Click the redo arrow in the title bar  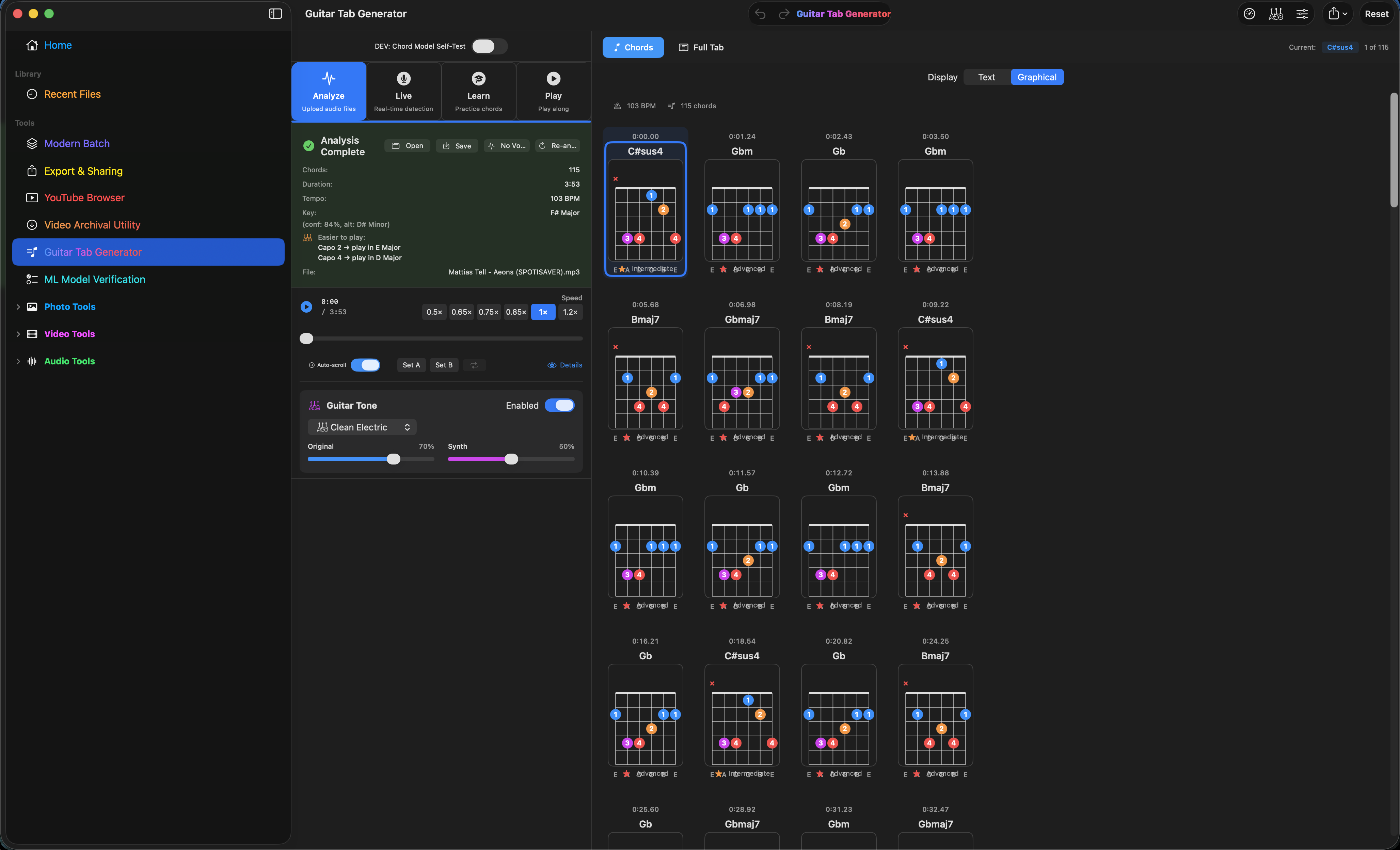coord(783,14)
